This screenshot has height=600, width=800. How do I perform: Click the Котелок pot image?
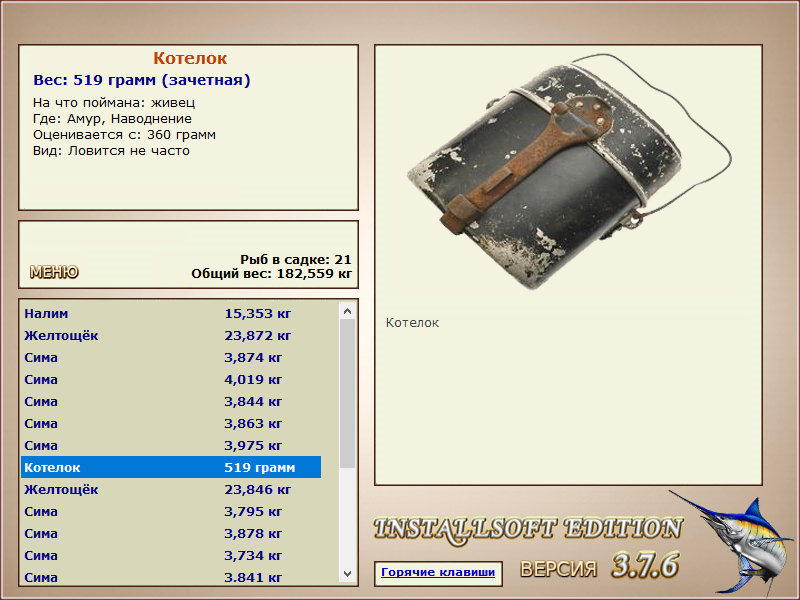569,171
